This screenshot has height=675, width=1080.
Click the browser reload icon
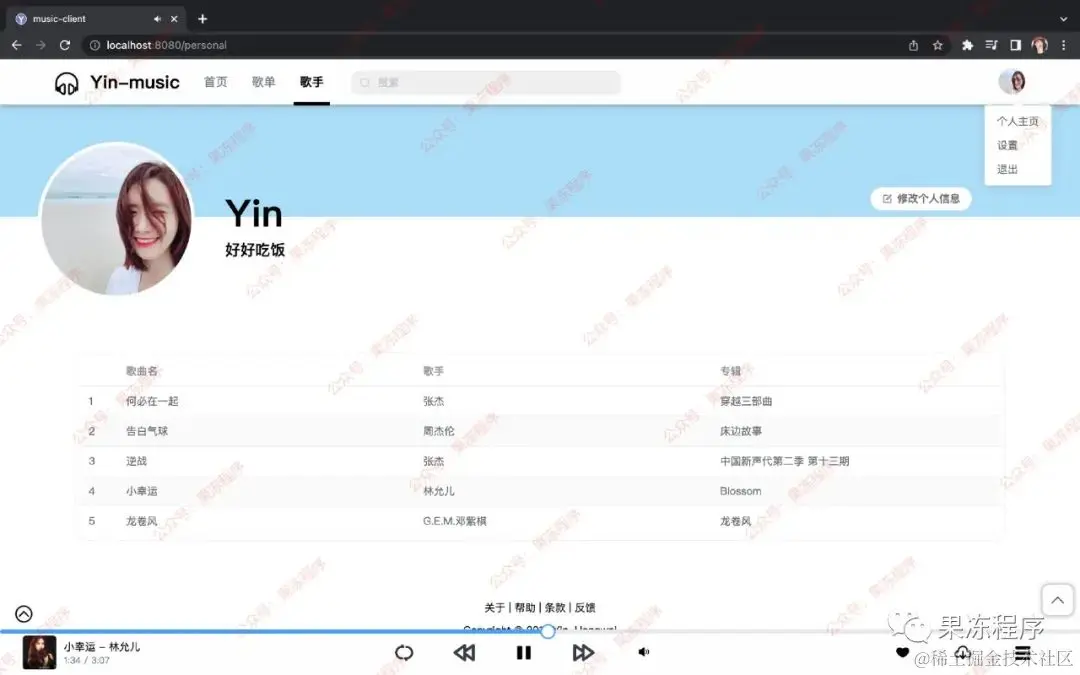[64, 45]
